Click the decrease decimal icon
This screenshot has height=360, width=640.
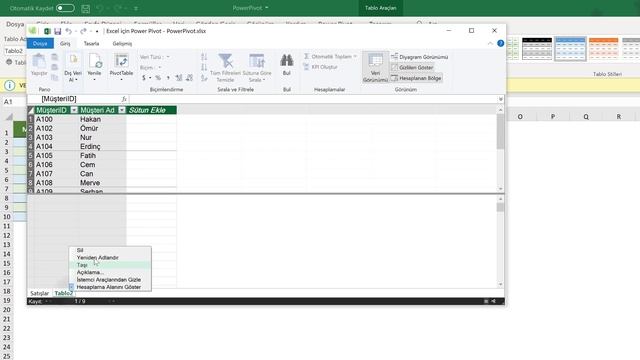[x=189, y=78]
